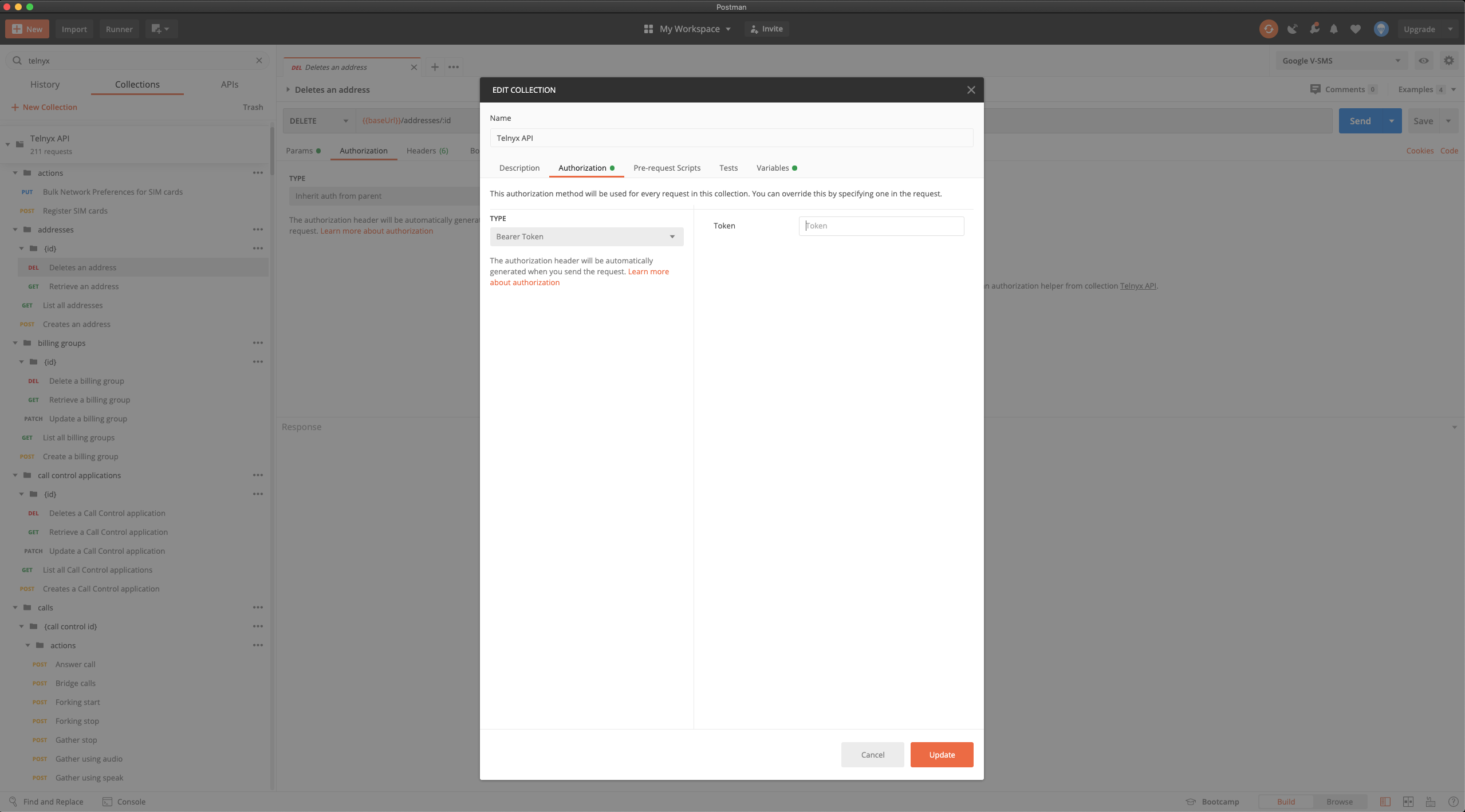The width and height of the screenshot is (1465, 812).
Task: Open options for the calls folder
Action: (x=258, y=608)
